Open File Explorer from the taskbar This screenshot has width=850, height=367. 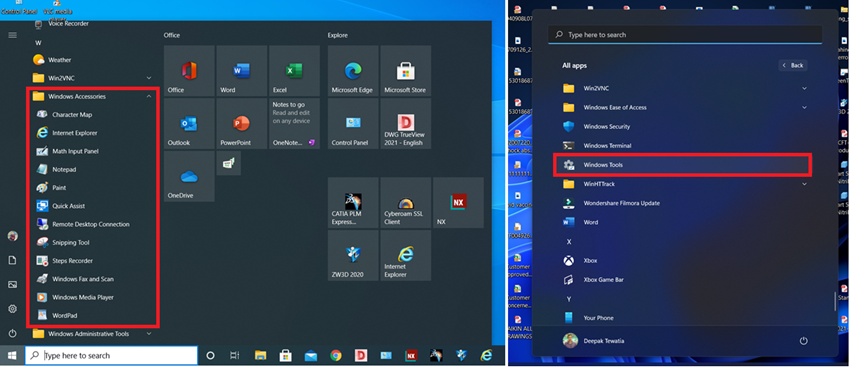click(x=260, y=356)
